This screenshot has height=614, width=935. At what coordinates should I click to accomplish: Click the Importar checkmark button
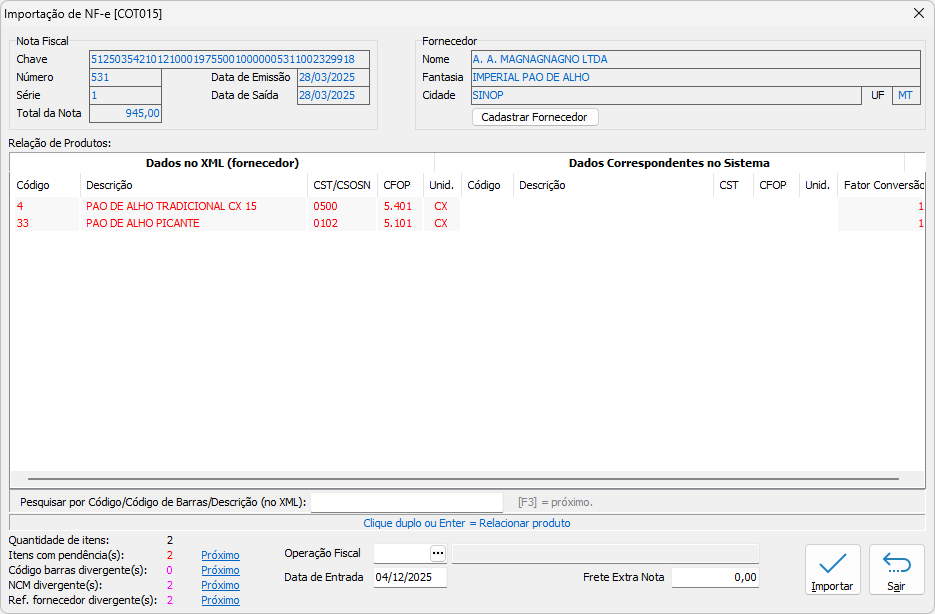[832, 570]
